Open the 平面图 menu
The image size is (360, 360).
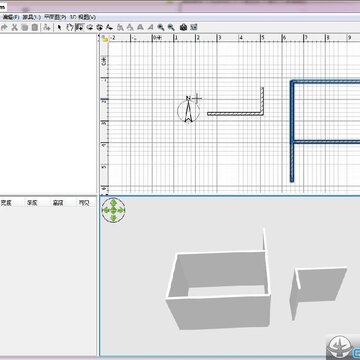(55, 17)
